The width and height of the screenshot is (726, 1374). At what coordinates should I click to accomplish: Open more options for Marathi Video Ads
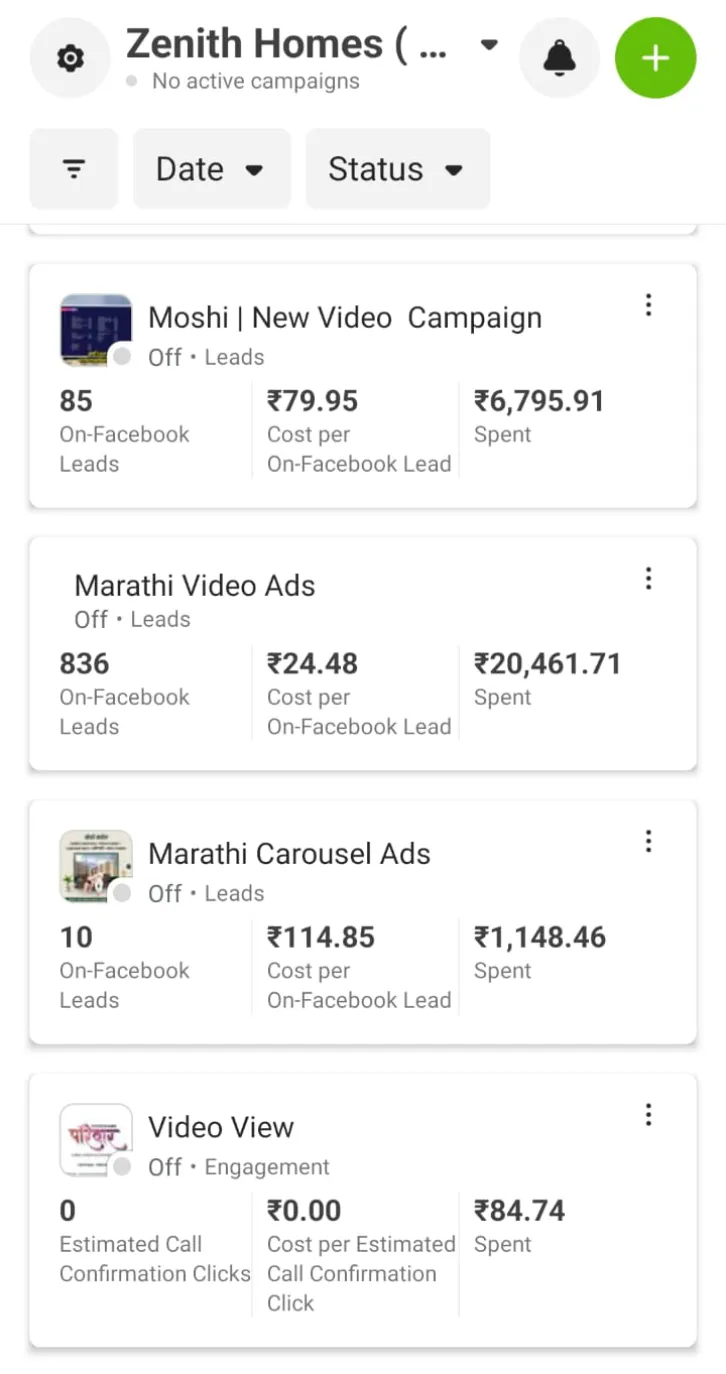tap(648, 578)
